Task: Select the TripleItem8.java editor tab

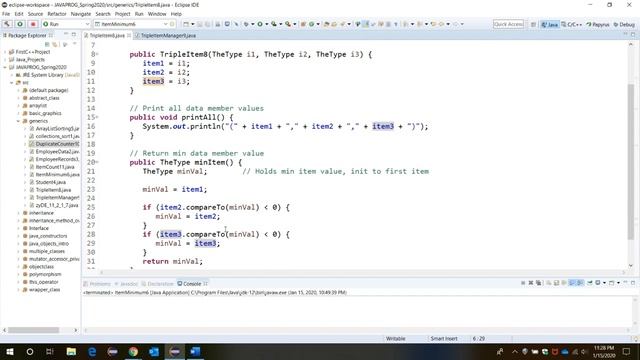Action: click(107, 36)
